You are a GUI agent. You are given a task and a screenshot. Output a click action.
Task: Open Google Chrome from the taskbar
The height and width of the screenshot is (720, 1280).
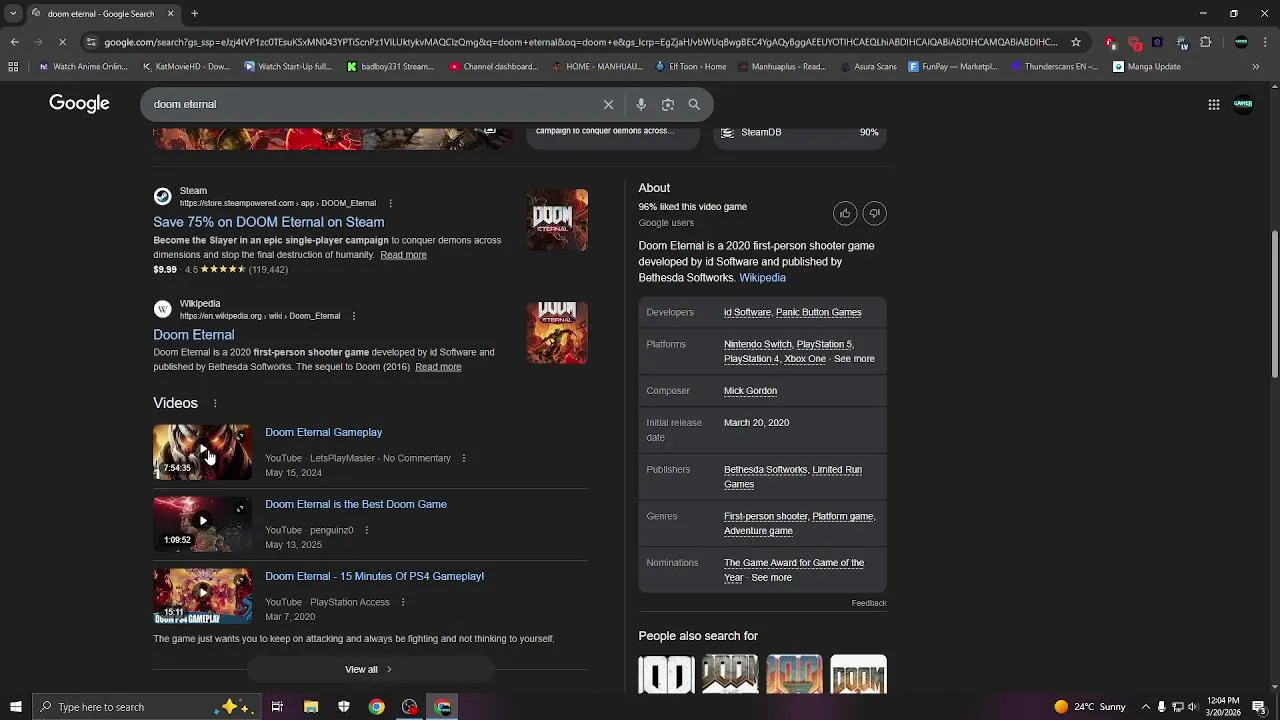pos(376,707)
